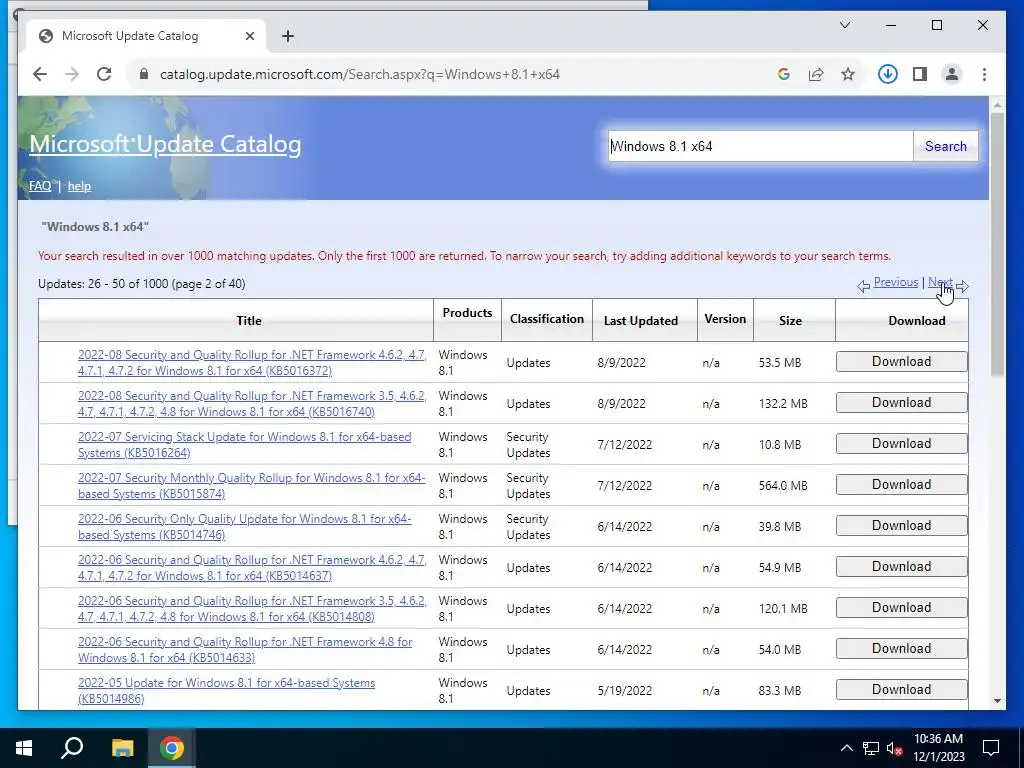This screenshot has width=1024, height=768.
Task: Click the left arrow icon beside Previous
Action: tap(863, 286)
